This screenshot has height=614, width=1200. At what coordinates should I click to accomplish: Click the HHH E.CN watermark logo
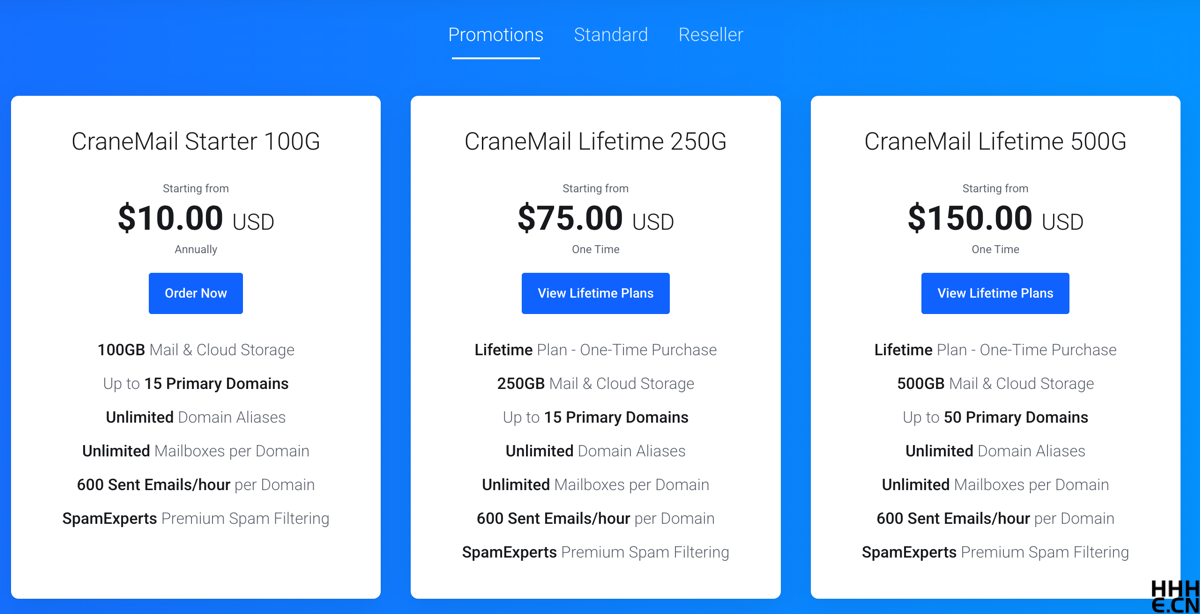[1173, 595]
